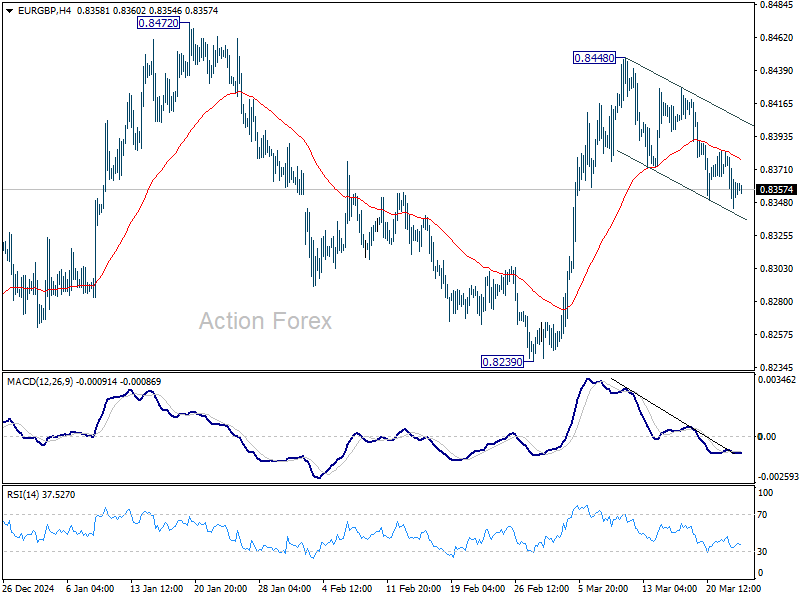Click the MACD(12,26,9) indicator label
This screenshot has width=800, height=600.
click(x=40, y=382)
